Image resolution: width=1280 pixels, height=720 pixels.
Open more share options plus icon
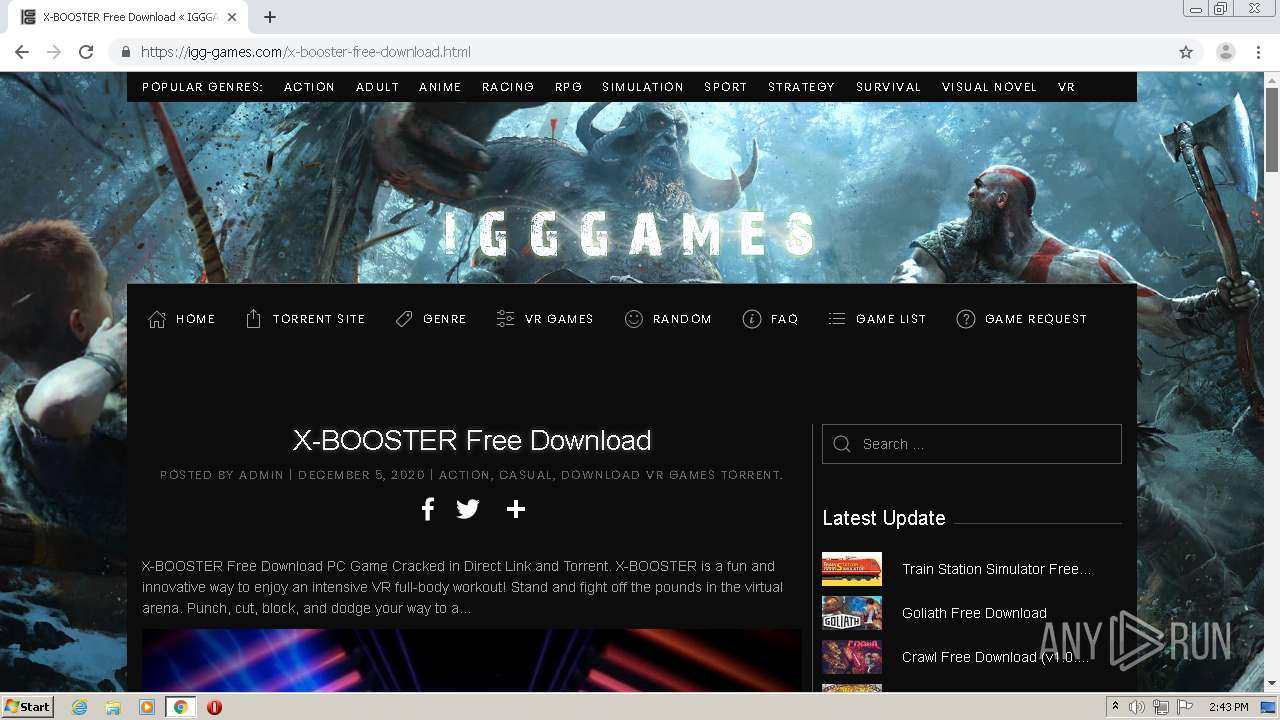[x=516, y=509]
